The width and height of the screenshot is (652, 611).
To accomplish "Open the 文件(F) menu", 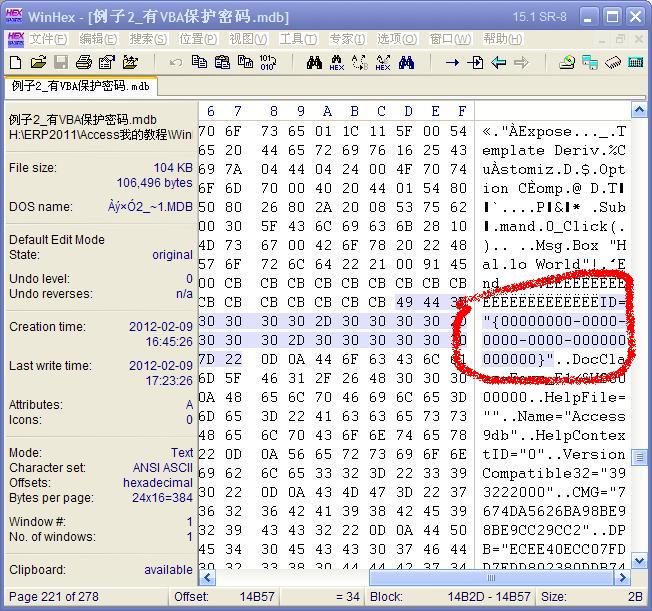I will point(48,39).
